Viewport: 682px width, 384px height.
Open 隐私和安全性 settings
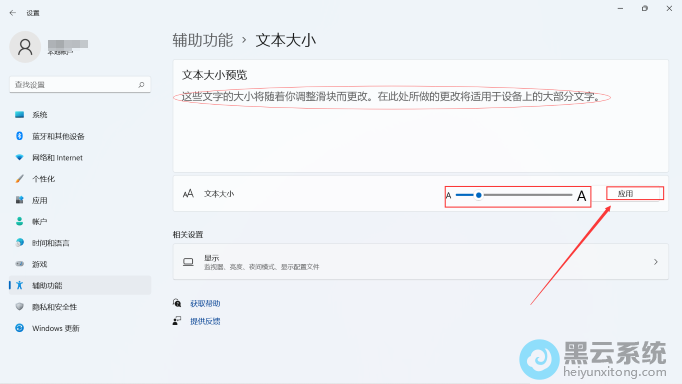click(x=80, y=307)
